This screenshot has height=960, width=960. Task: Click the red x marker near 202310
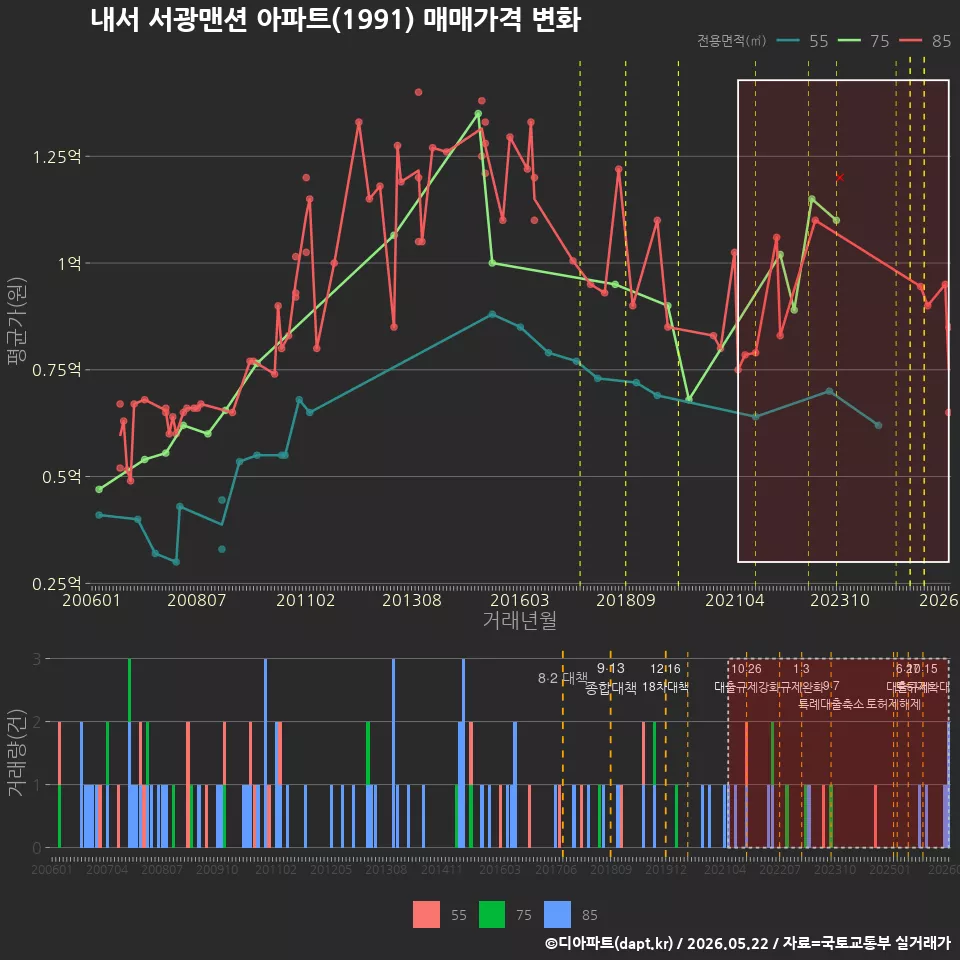[840, 178]
